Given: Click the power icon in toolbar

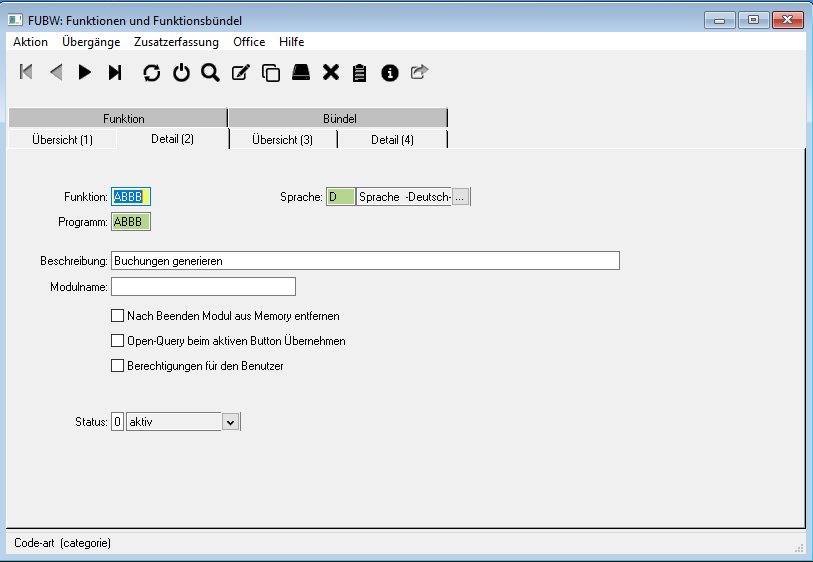Looking at the screenshot, I should pyautogui.click(x=181, y=72).
